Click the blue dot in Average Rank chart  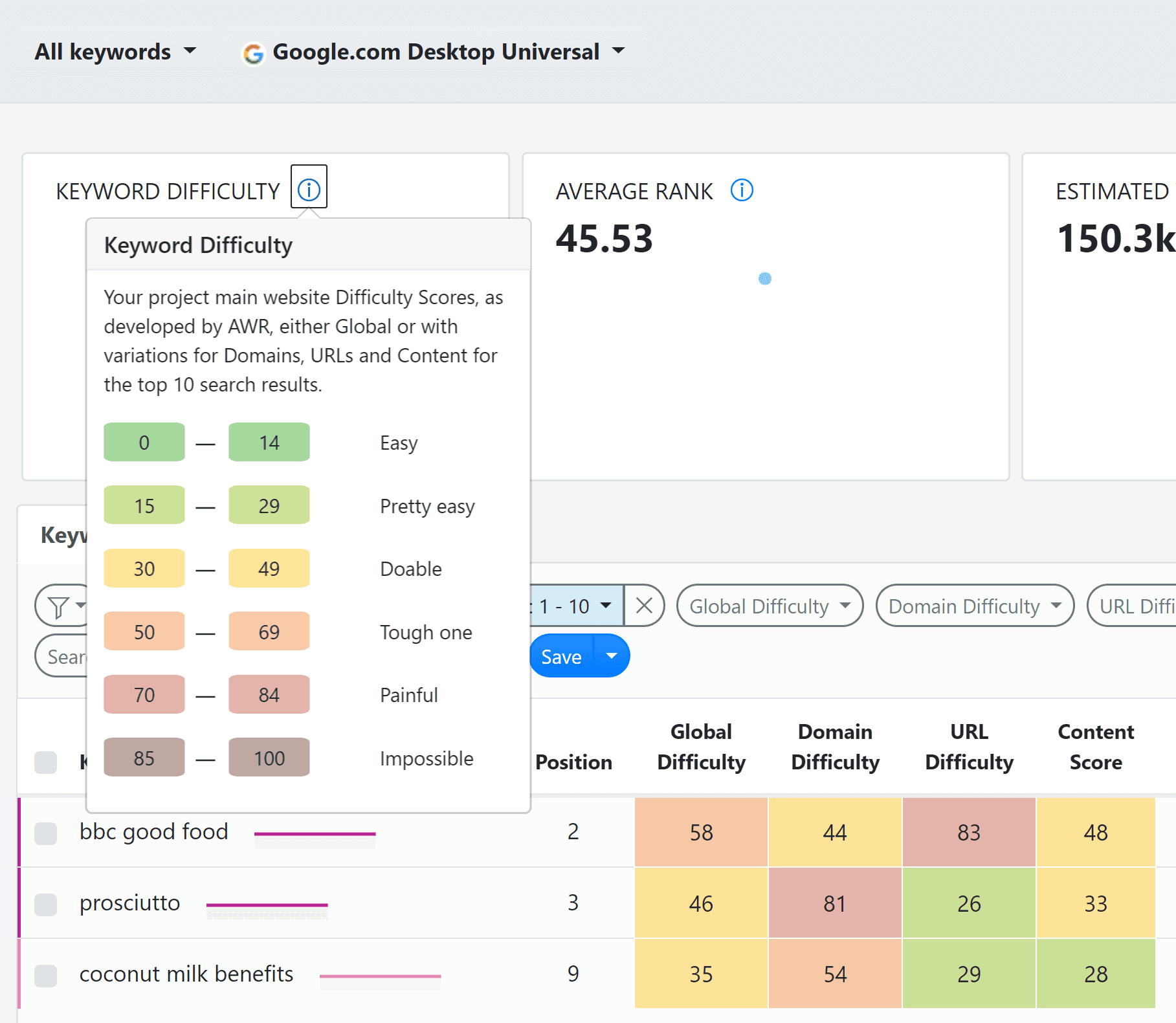(765, 279)
